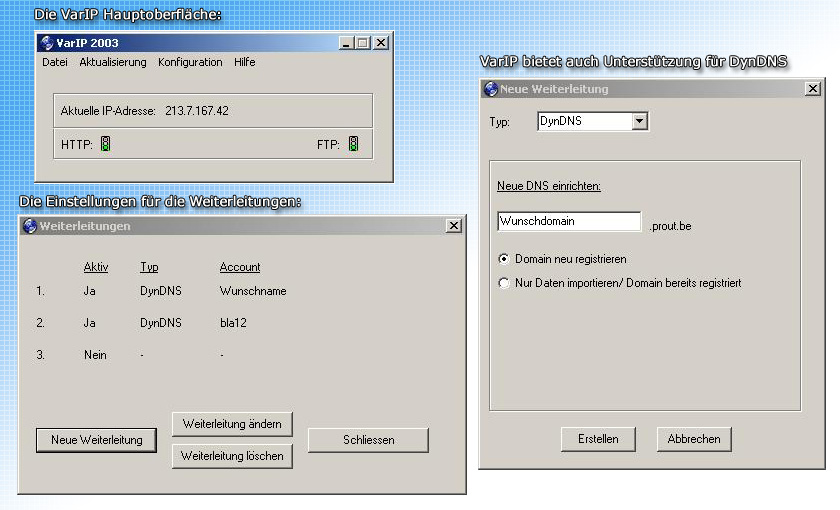This screenshot has width=840, height=510.
Task: Click Weiterleitung ändern button
Action: [x=232, y=424]
